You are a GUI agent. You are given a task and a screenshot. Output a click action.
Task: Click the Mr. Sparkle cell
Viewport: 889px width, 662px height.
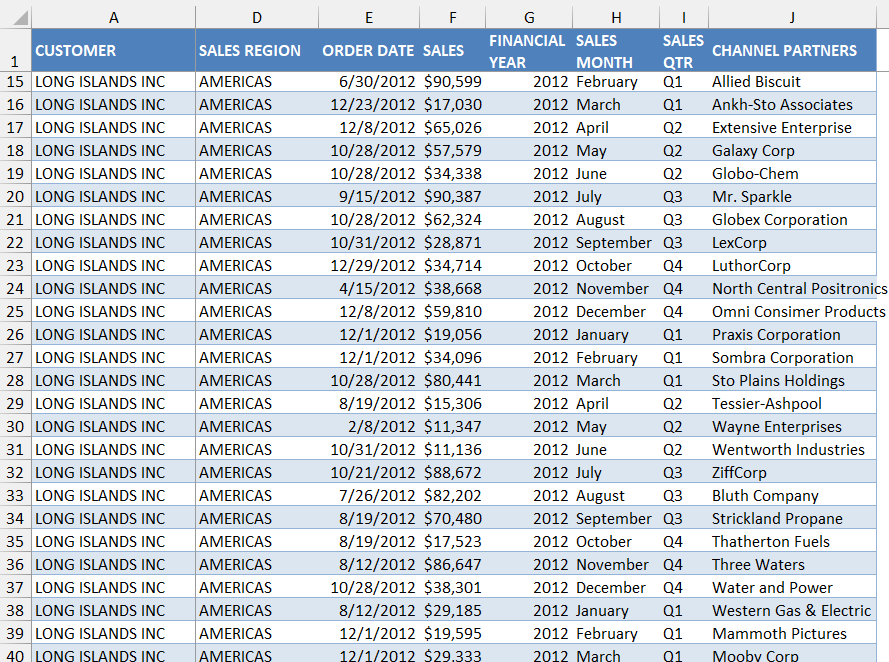[792, 197]
